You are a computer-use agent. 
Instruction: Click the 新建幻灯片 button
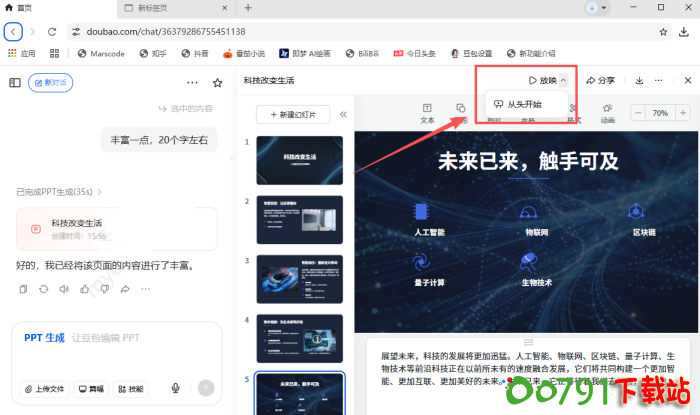(293, 115)
